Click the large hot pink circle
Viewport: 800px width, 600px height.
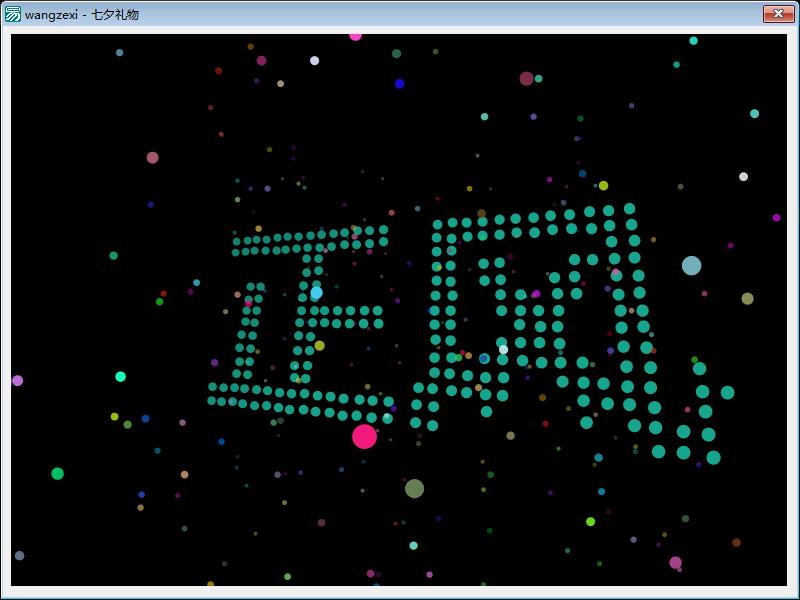[x=364, y=437]
